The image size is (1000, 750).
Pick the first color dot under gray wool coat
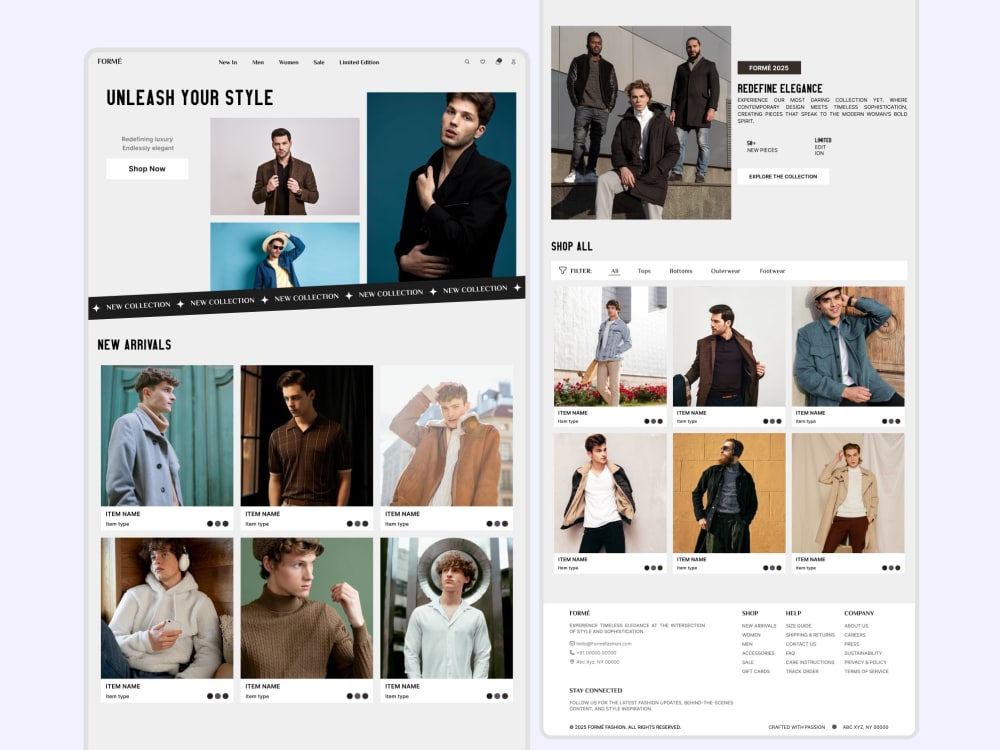(210, 524)
